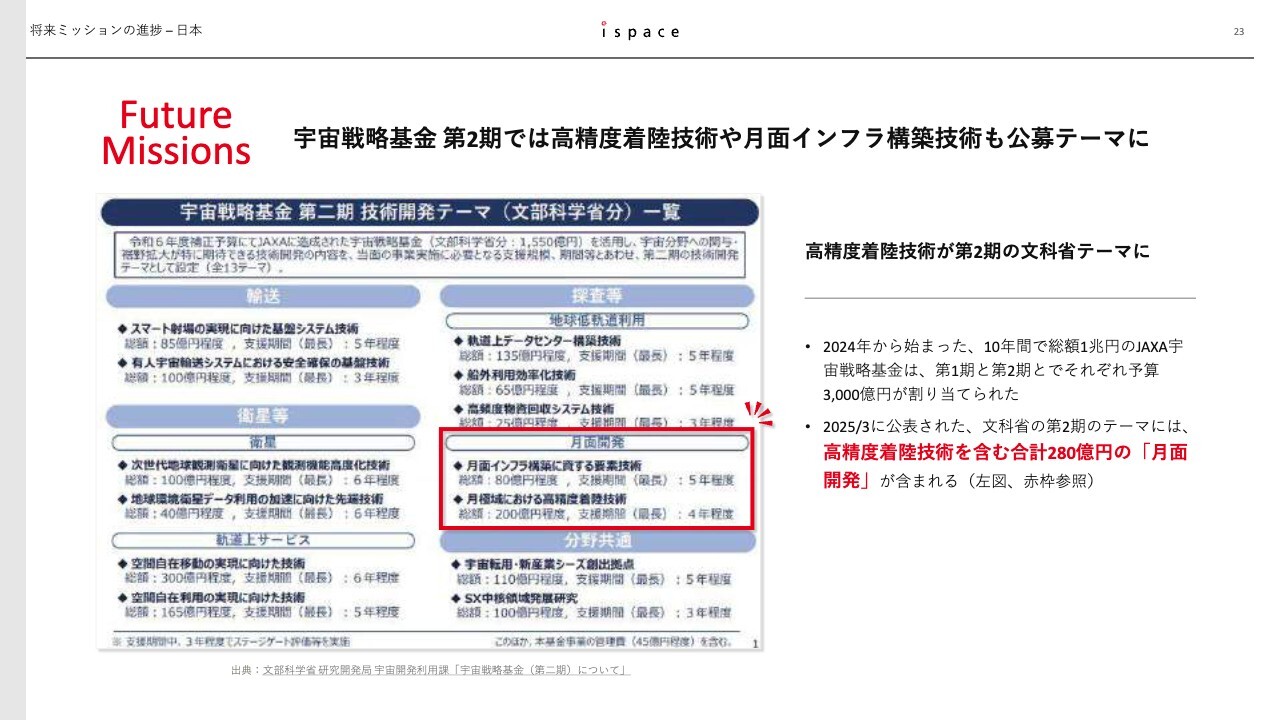Click the amount line 総額：110億円程度
The height and width of the screenshot is (720, 1280).
click(594, 579)
